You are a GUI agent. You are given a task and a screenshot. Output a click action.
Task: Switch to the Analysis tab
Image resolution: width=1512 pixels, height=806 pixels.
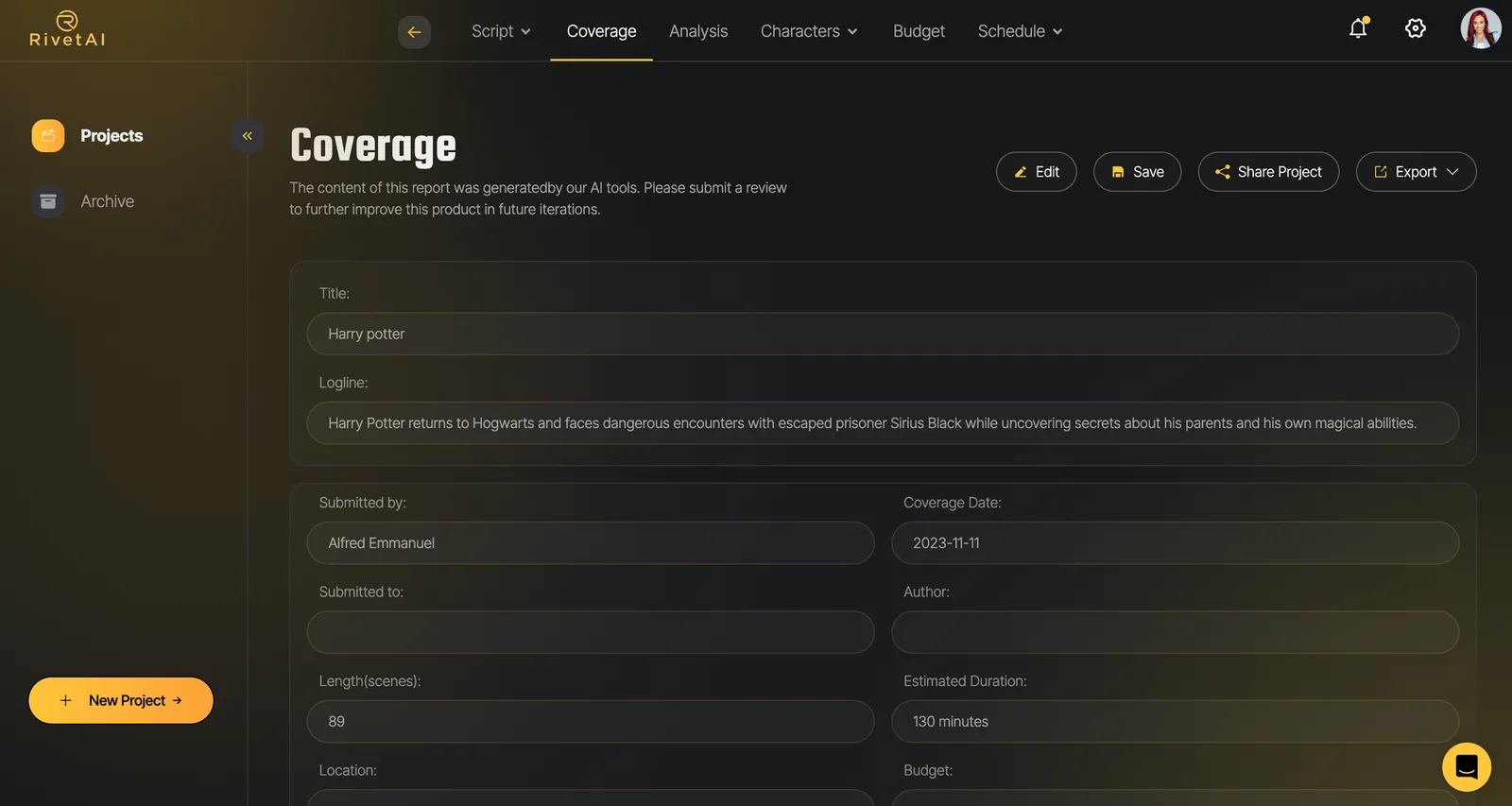698,31
